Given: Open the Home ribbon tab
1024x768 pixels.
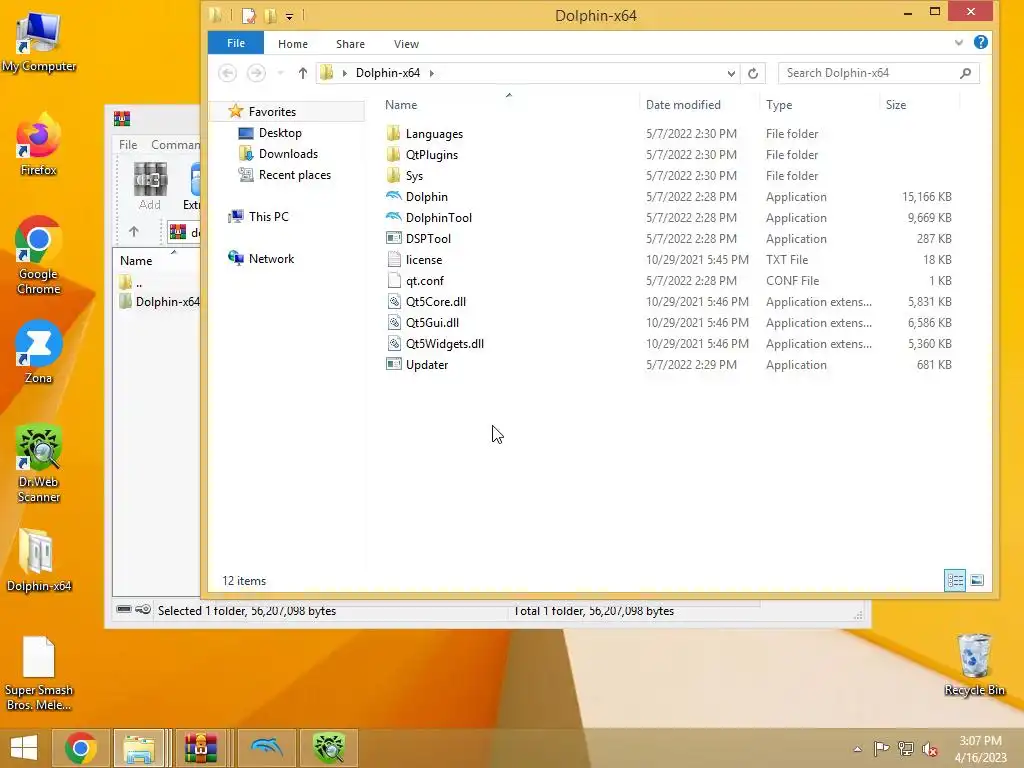Looking at the screenshot, I should coord(293,44).
